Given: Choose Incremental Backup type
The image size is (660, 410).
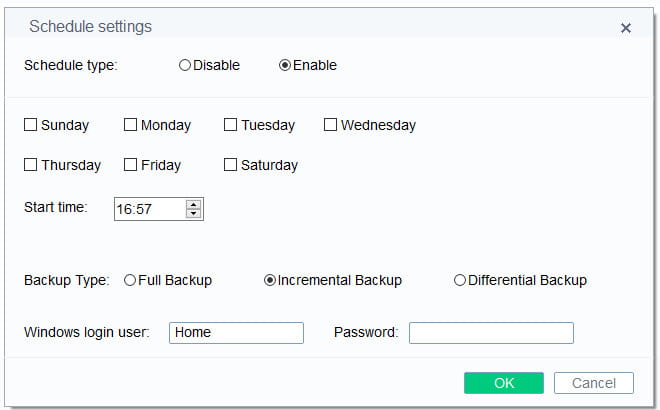Looking at the screenshot, I should tap(270, 281).
